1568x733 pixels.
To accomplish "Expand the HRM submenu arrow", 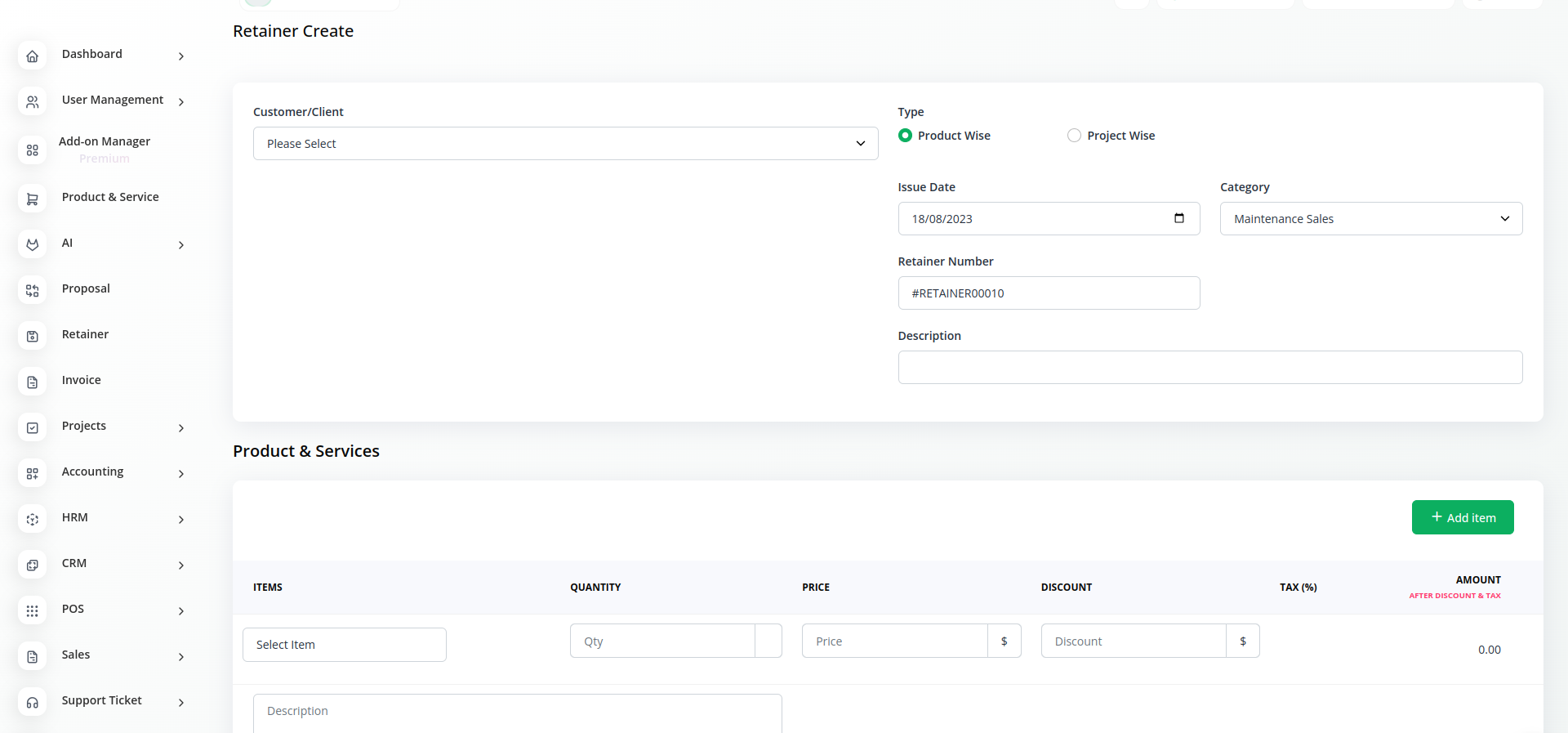I will point(181,520).
